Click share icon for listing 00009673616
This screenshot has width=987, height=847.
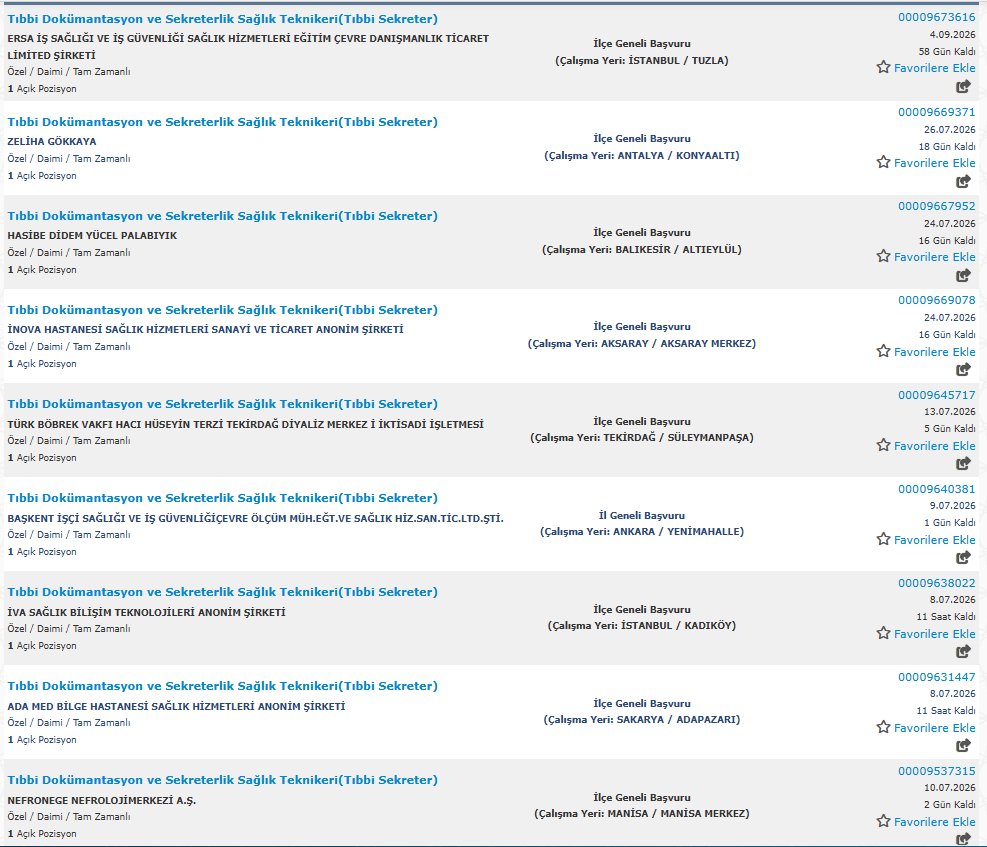963,87
